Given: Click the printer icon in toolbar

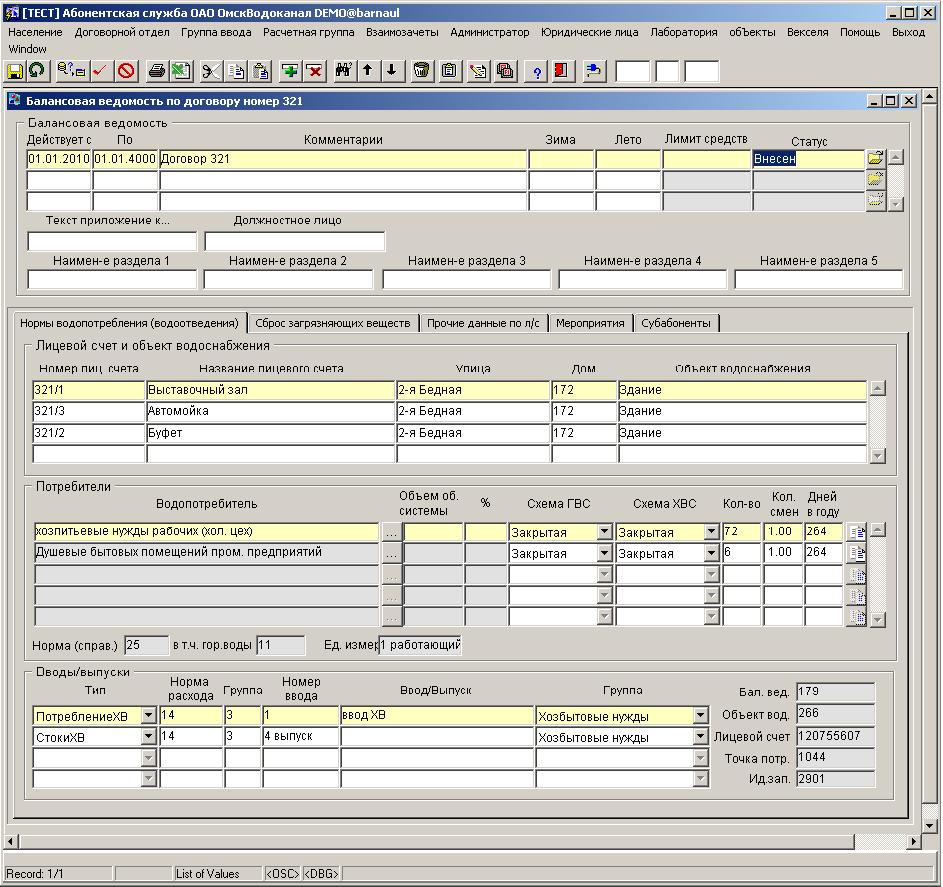Looking at the screenshot, I should 157,71.
